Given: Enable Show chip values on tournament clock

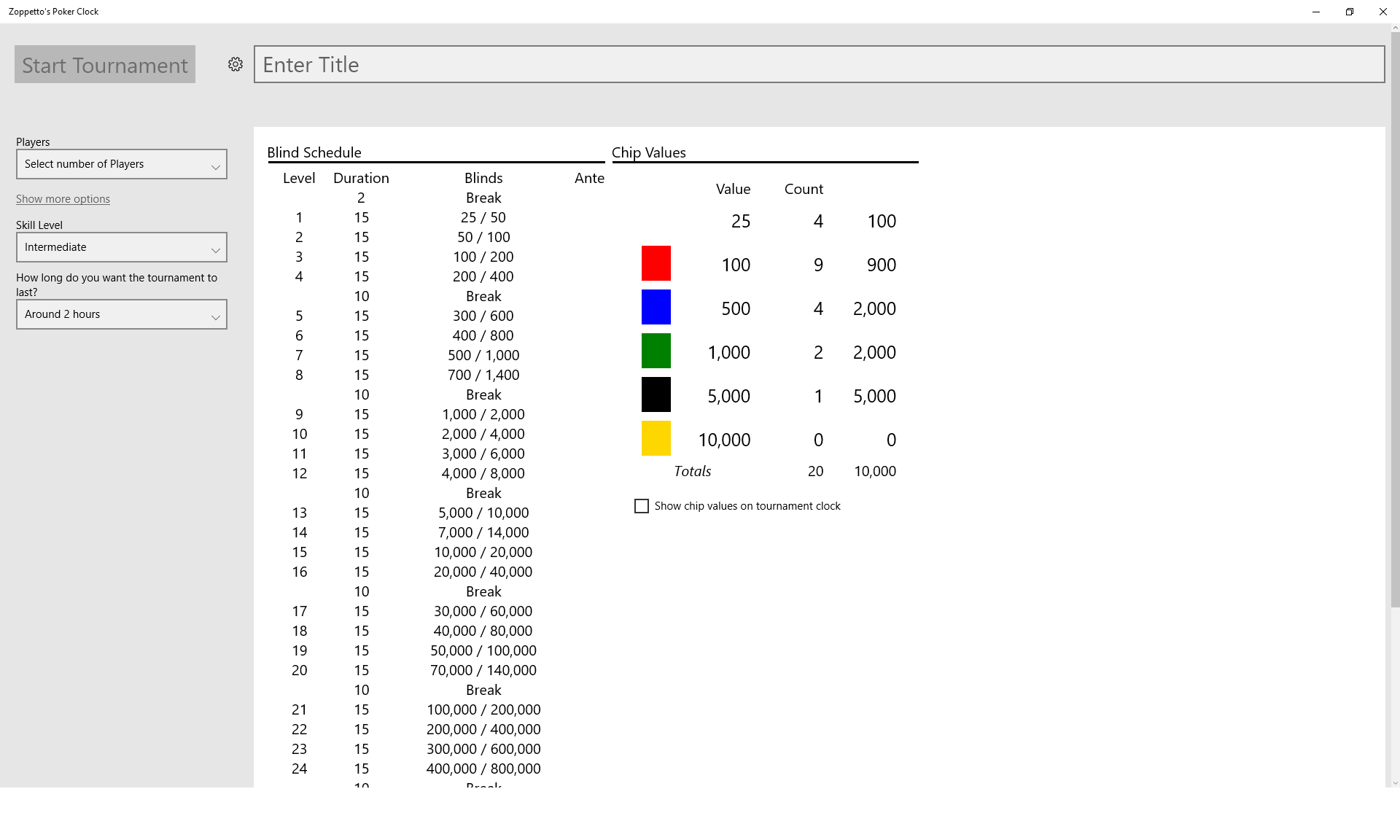Looking at the screenshot, I should coord(642,506).
